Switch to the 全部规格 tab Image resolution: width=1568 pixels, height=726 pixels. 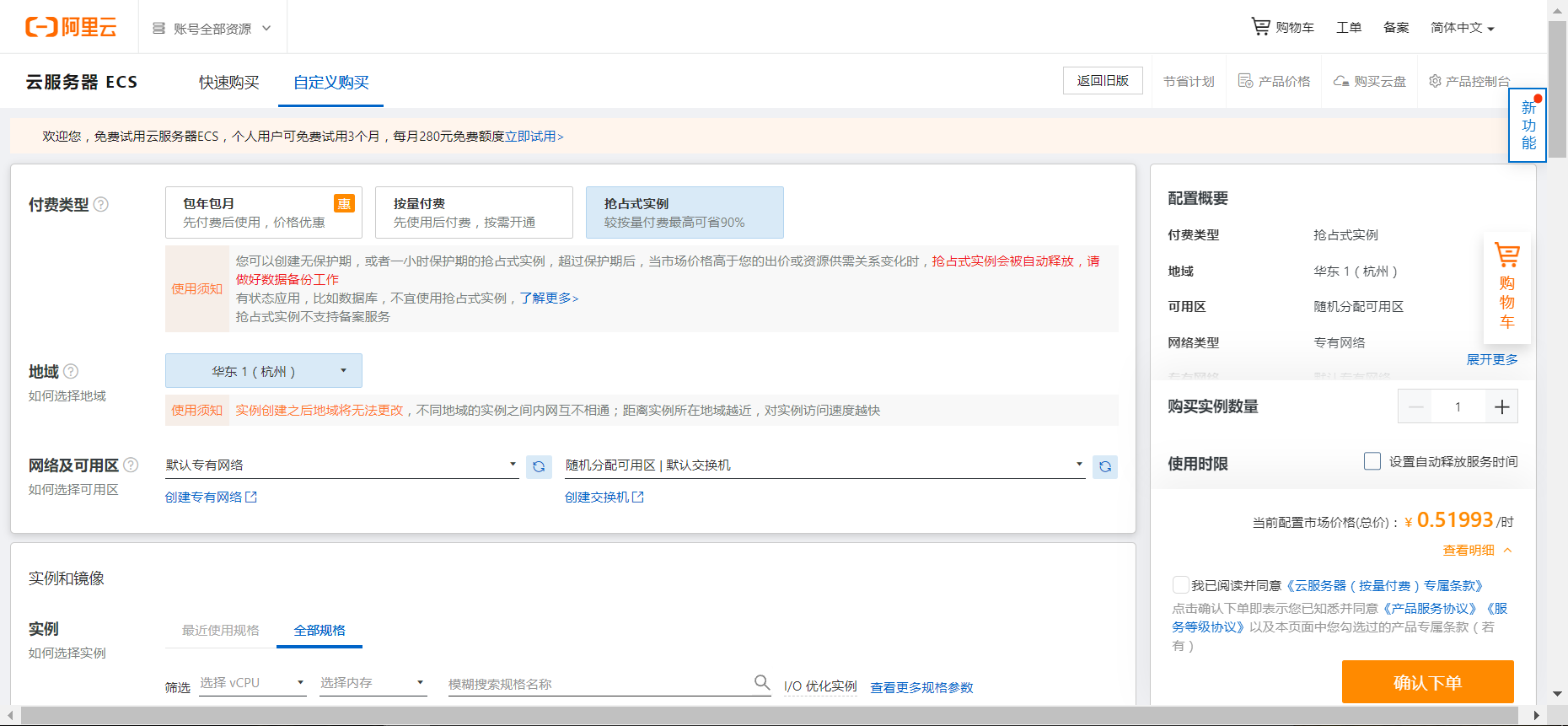[320, 630]
